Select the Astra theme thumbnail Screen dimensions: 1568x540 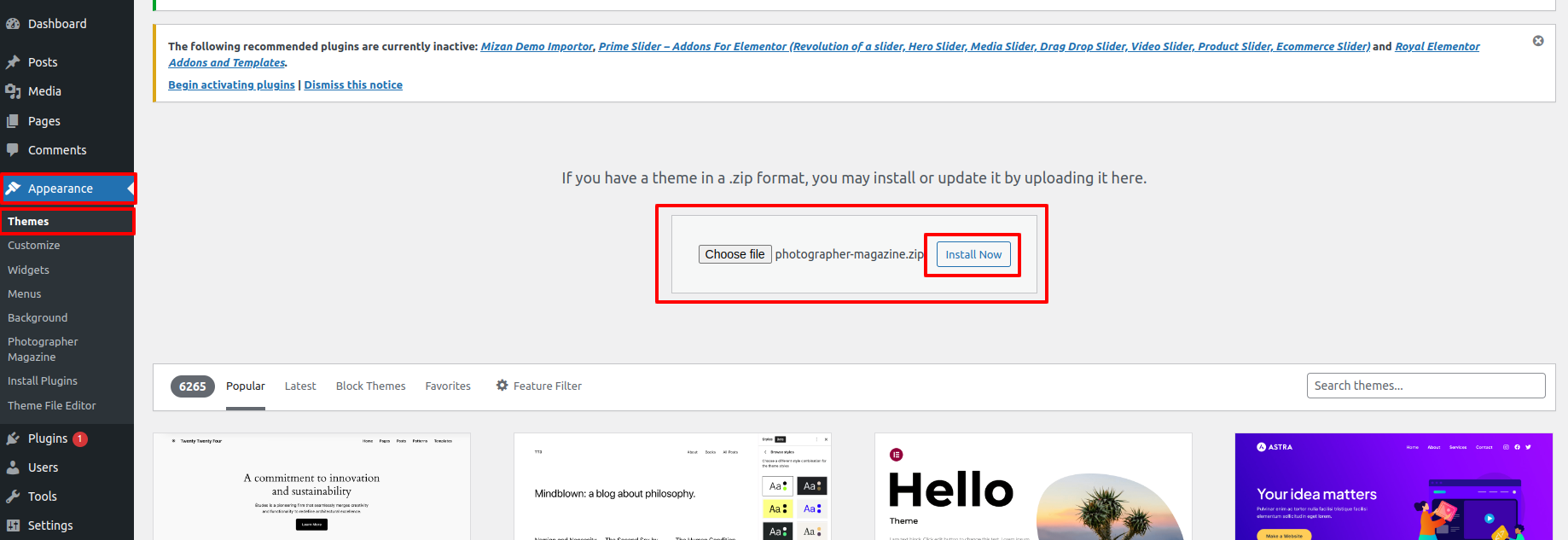click(1393, 486)
